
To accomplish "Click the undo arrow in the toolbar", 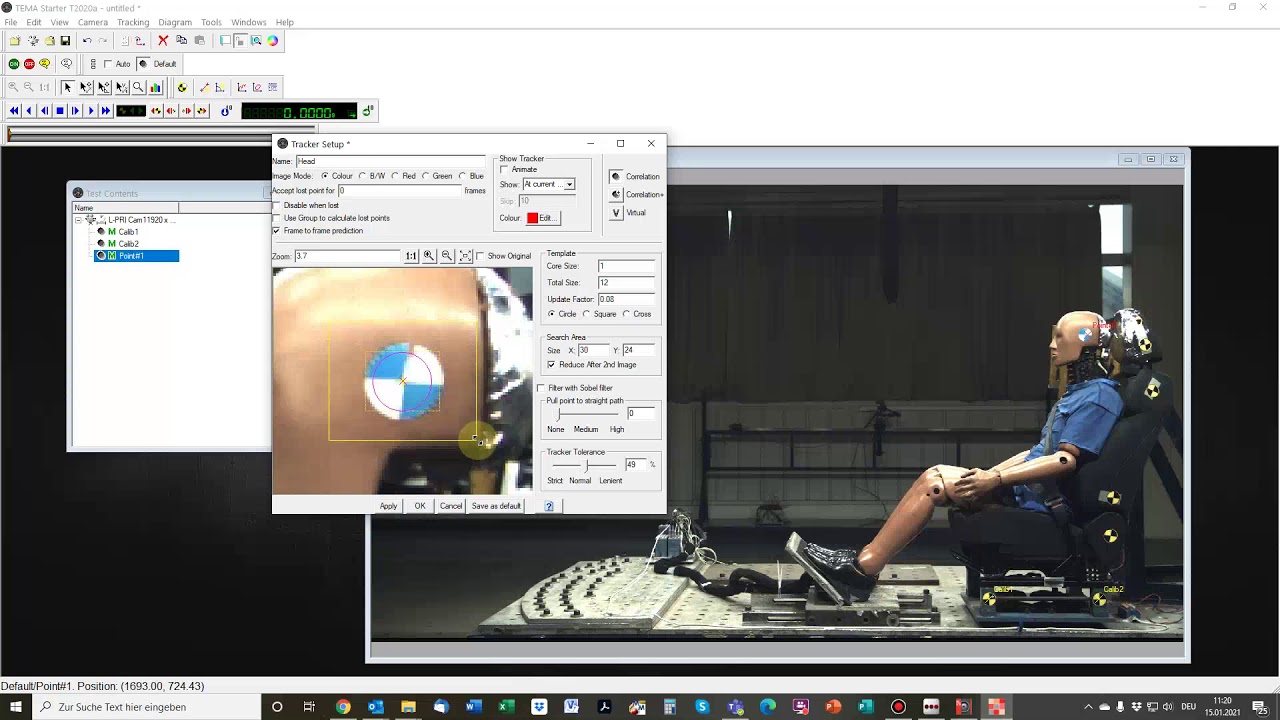I will point(87,41).
